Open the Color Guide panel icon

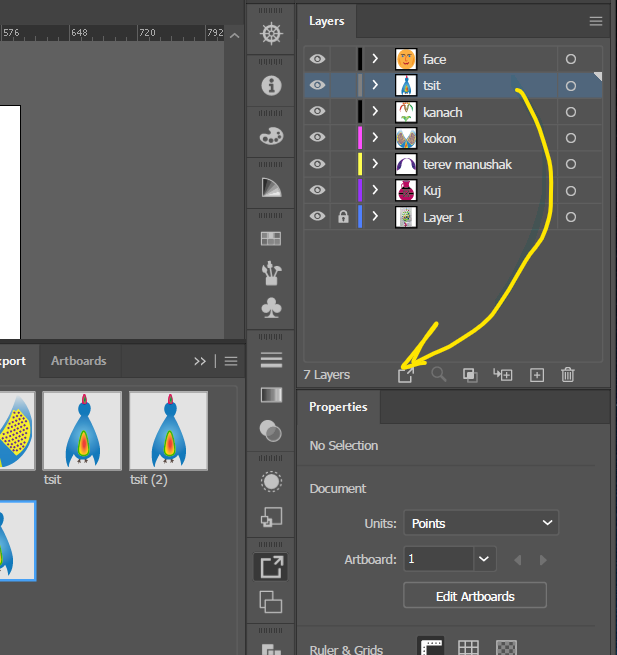pos(271,187)
